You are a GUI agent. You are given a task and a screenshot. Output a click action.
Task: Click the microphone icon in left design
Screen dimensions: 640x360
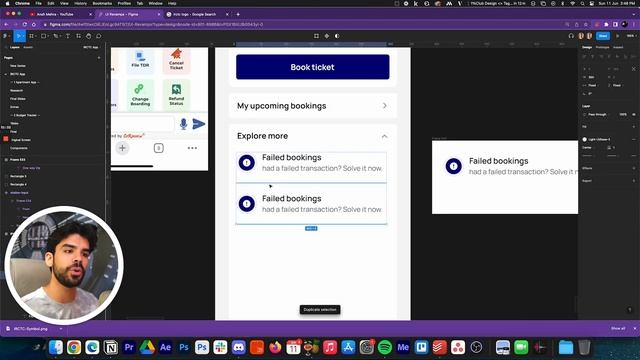[183, 124]
